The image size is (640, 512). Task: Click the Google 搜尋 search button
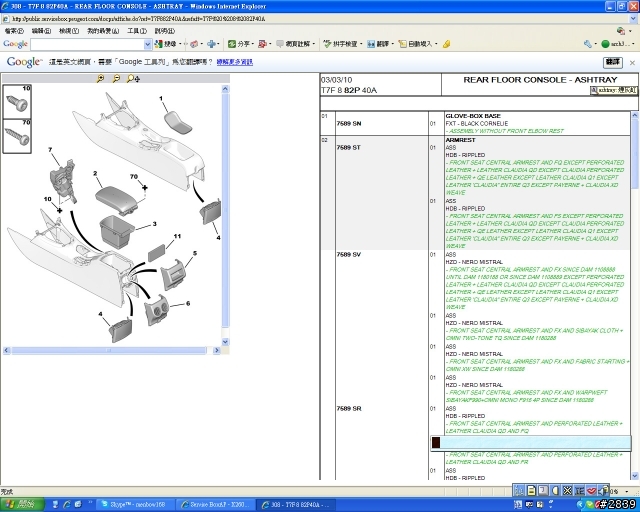point(166,44)
